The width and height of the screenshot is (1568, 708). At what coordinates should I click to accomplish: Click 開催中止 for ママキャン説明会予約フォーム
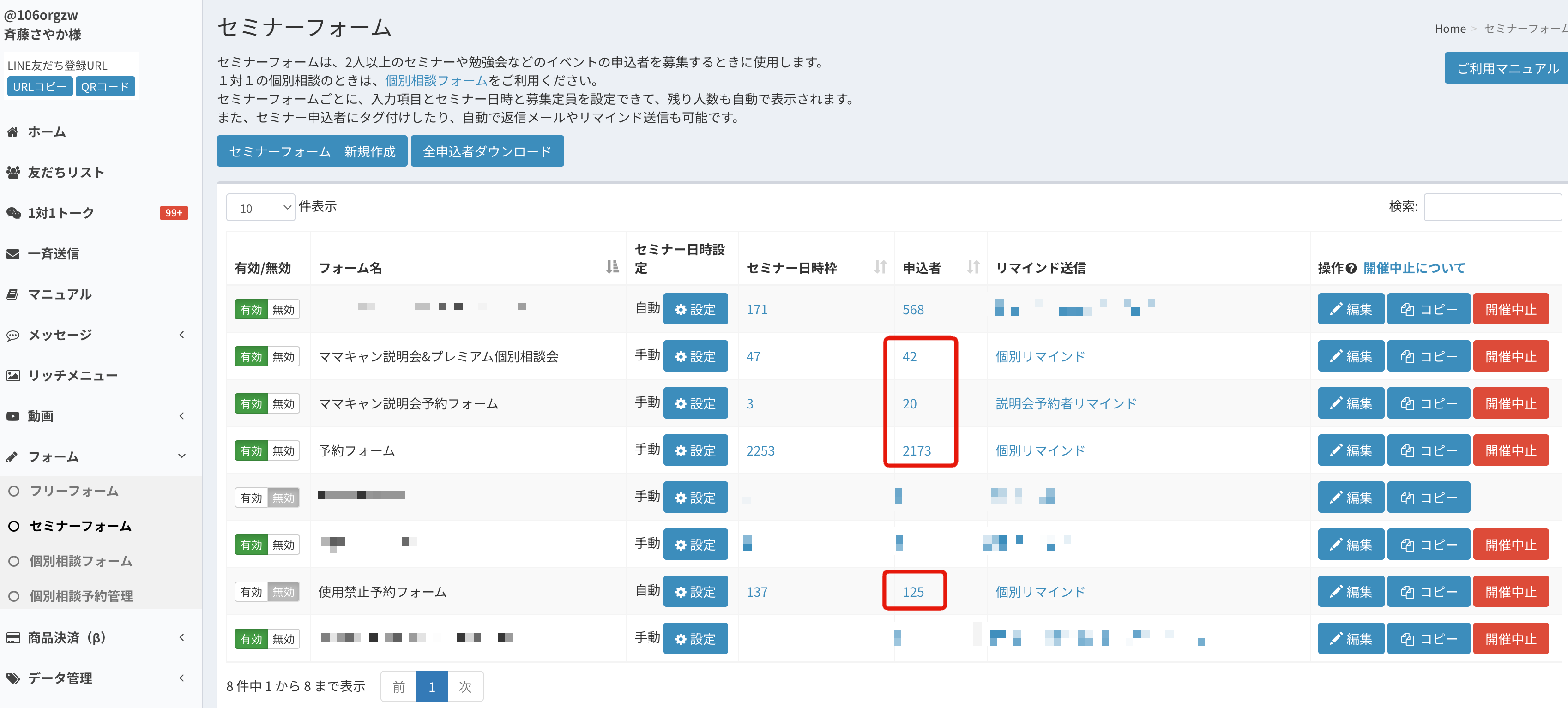(1510, 404)
